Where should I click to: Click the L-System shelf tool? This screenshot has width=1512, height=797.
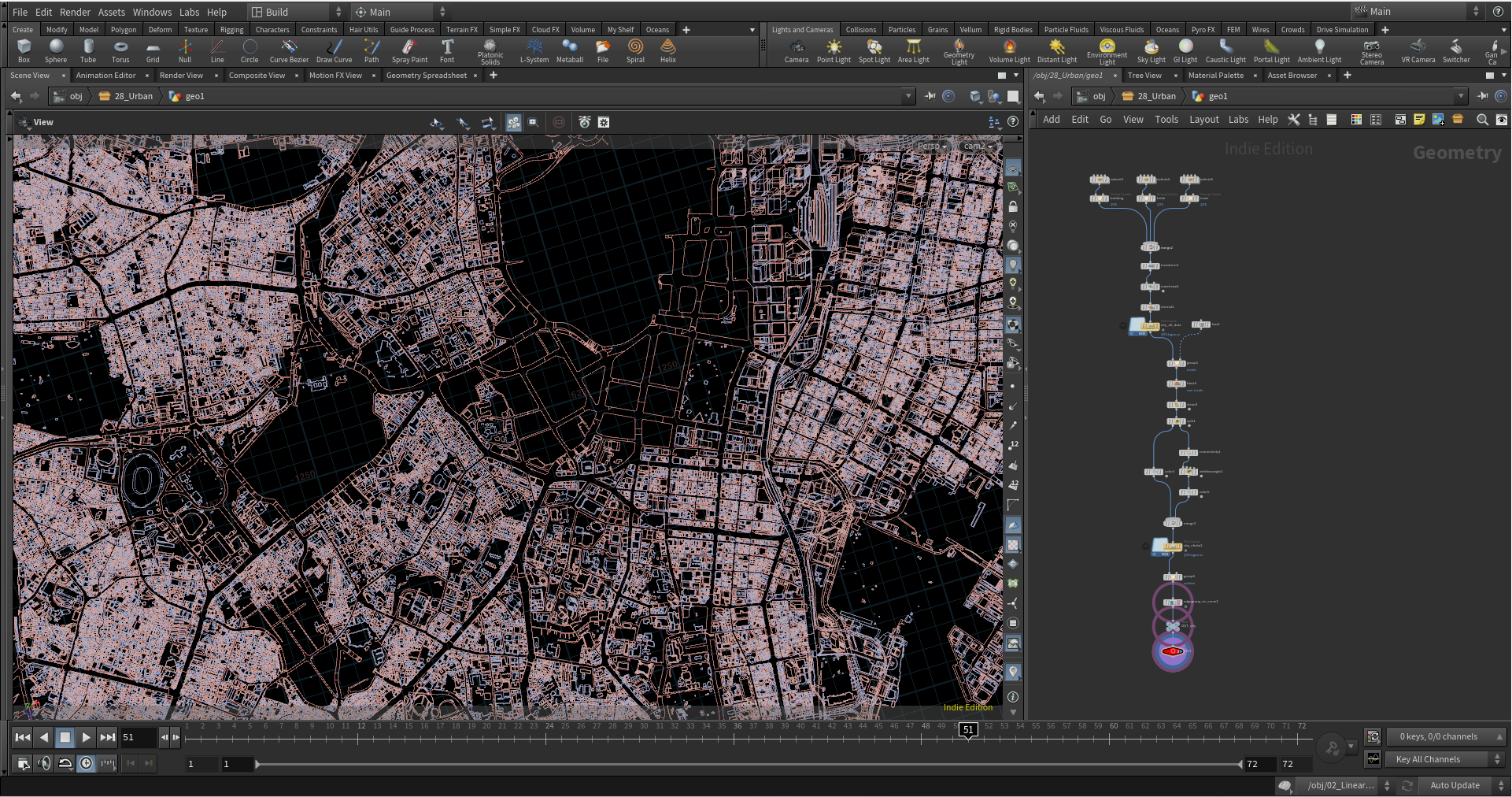point(534,51)
